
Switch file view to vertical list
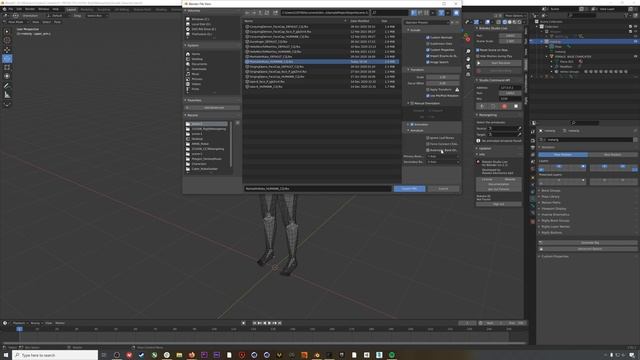414,13
